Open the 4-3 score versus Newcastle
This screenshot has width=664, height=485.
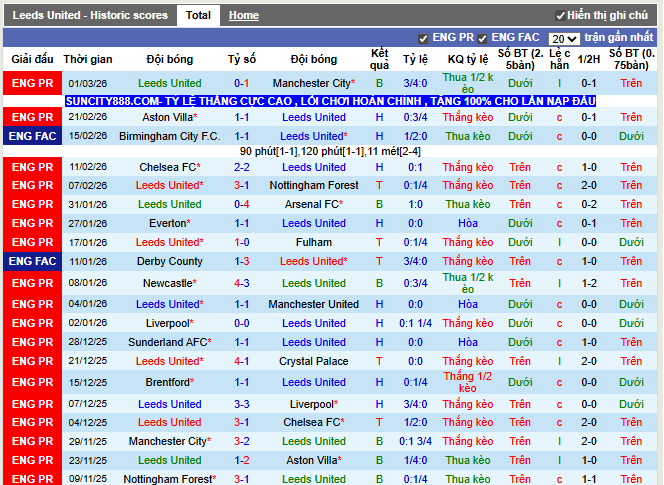[x=242, y=283]
